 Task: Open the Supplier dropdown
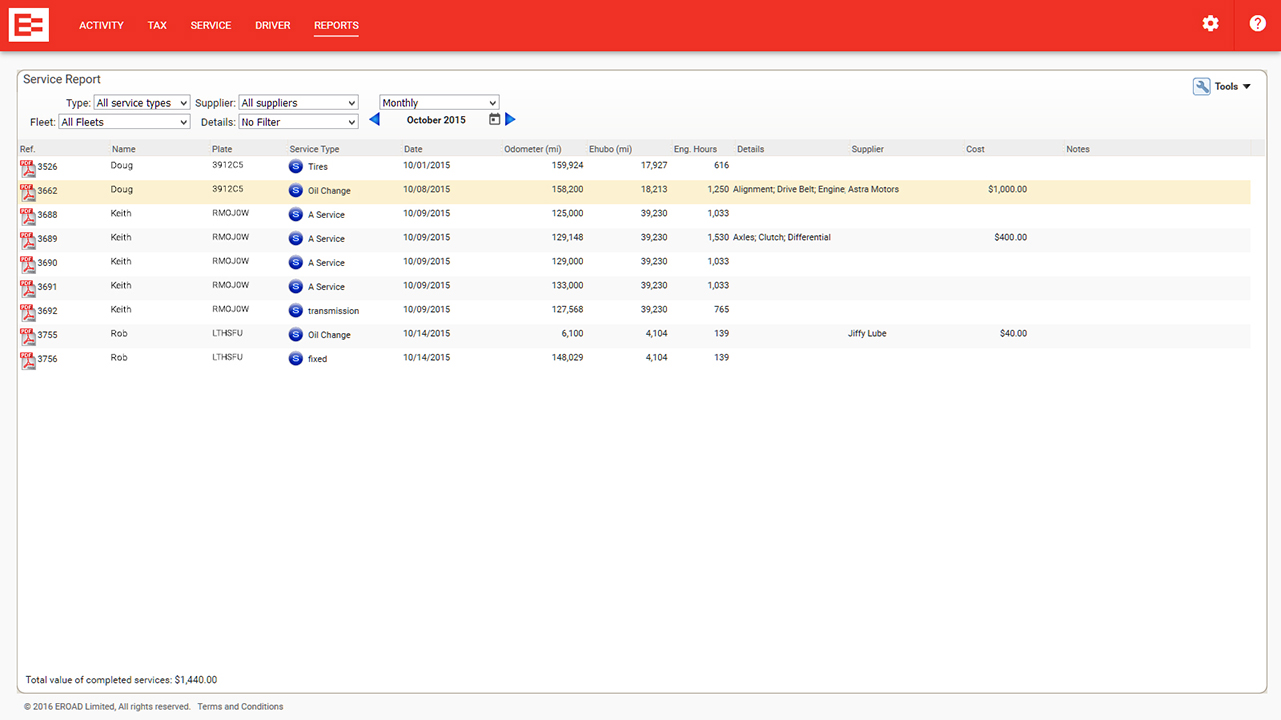pyautogui.click(x=298, y=103)
